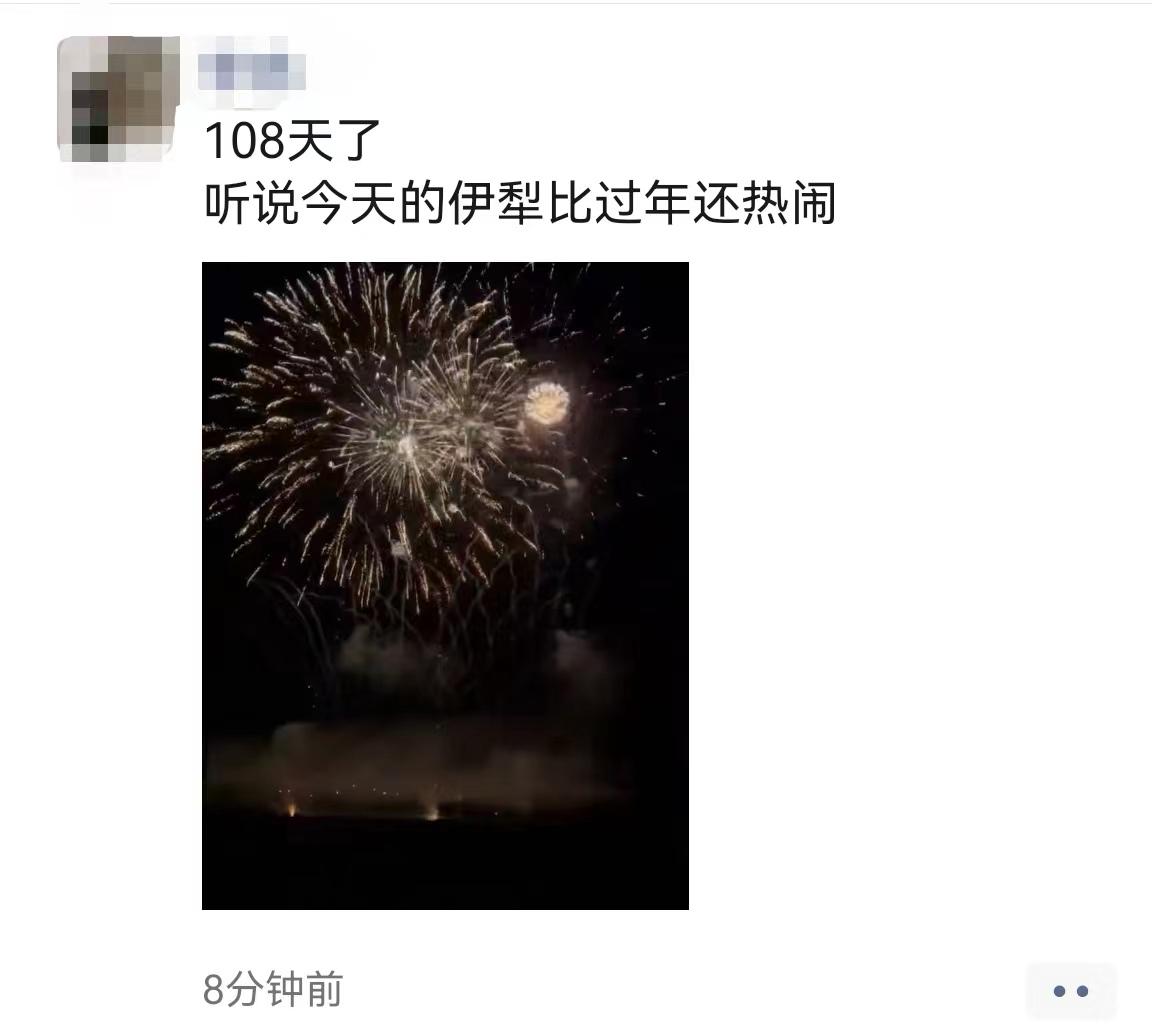Viewport: 1152px width, 1036px height.
Task: Select the "108天了" text line
Action: pos(292,140)
